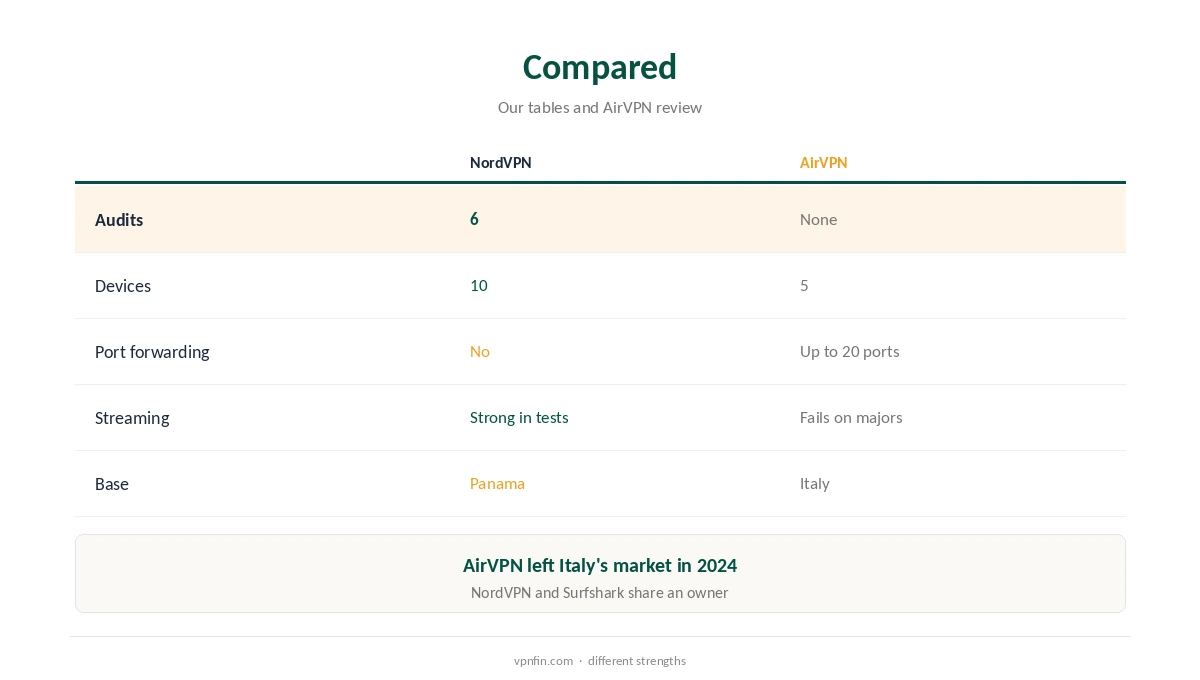The image size is (1200, 680).
Task: Click the "Strong in tests" cell
Action: (x=519, y=417)
